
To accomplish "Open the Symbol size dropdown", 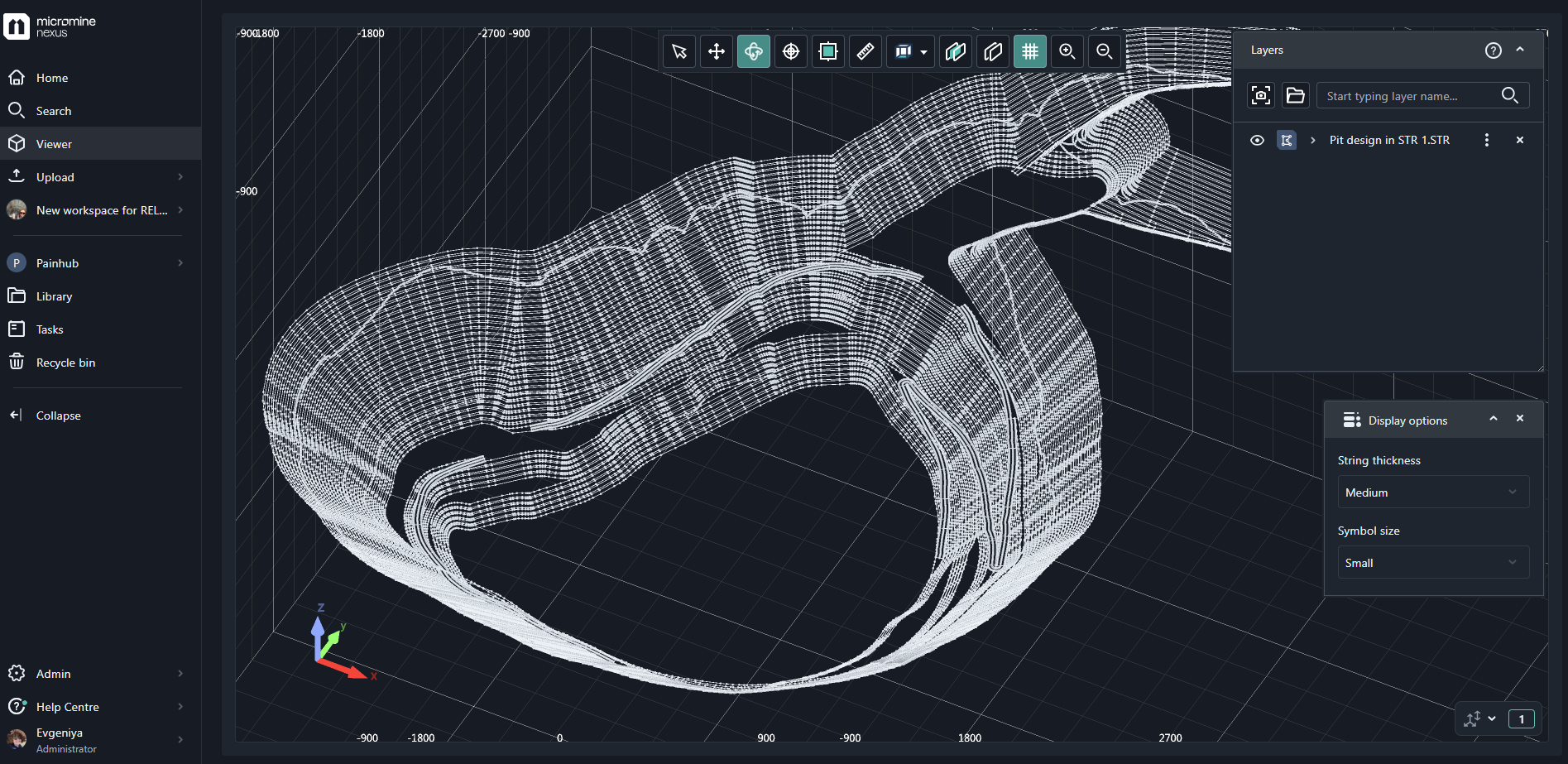I will (x=1432, y=563).
